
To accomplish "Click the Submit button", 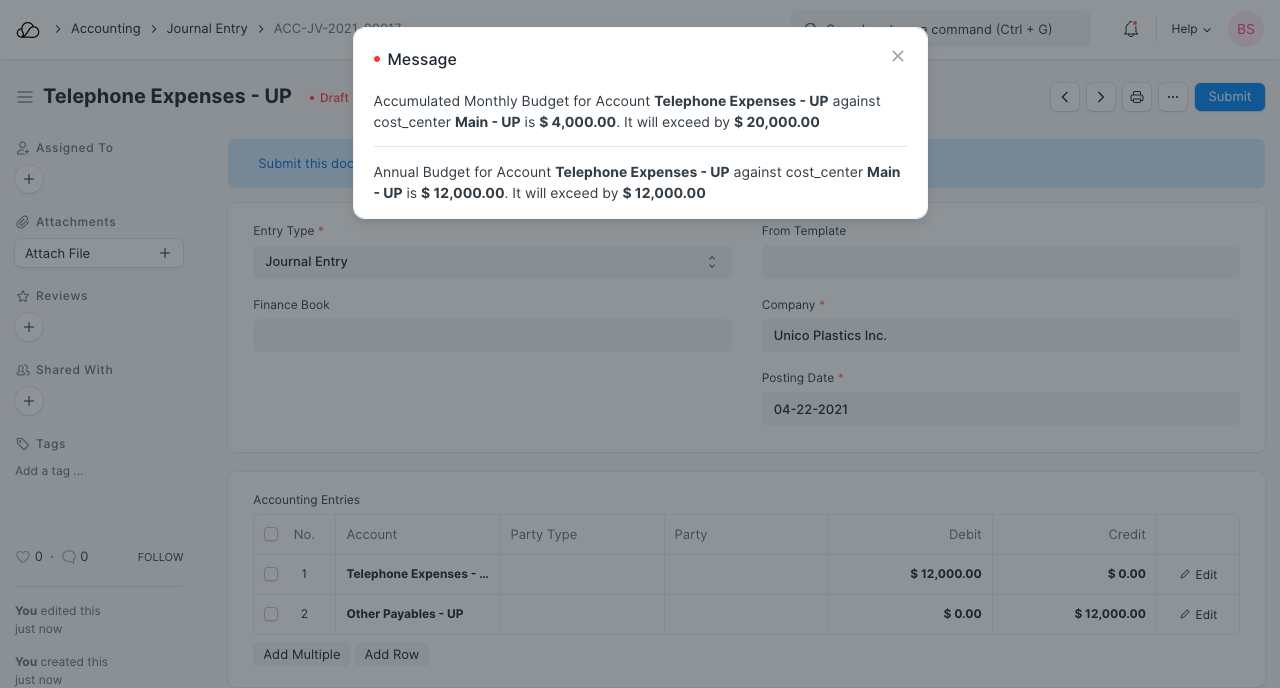I will 1229,97.
